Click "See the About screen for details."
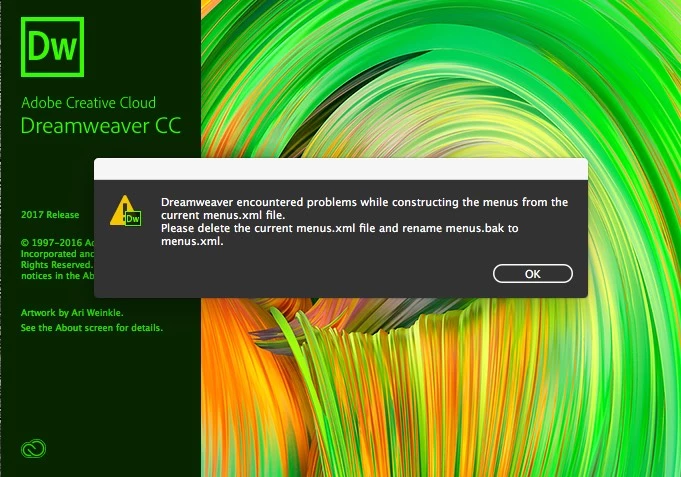Image resolution: width=681 pixels, height=477 pixels. pyautogui.click(x=92, y=328)
